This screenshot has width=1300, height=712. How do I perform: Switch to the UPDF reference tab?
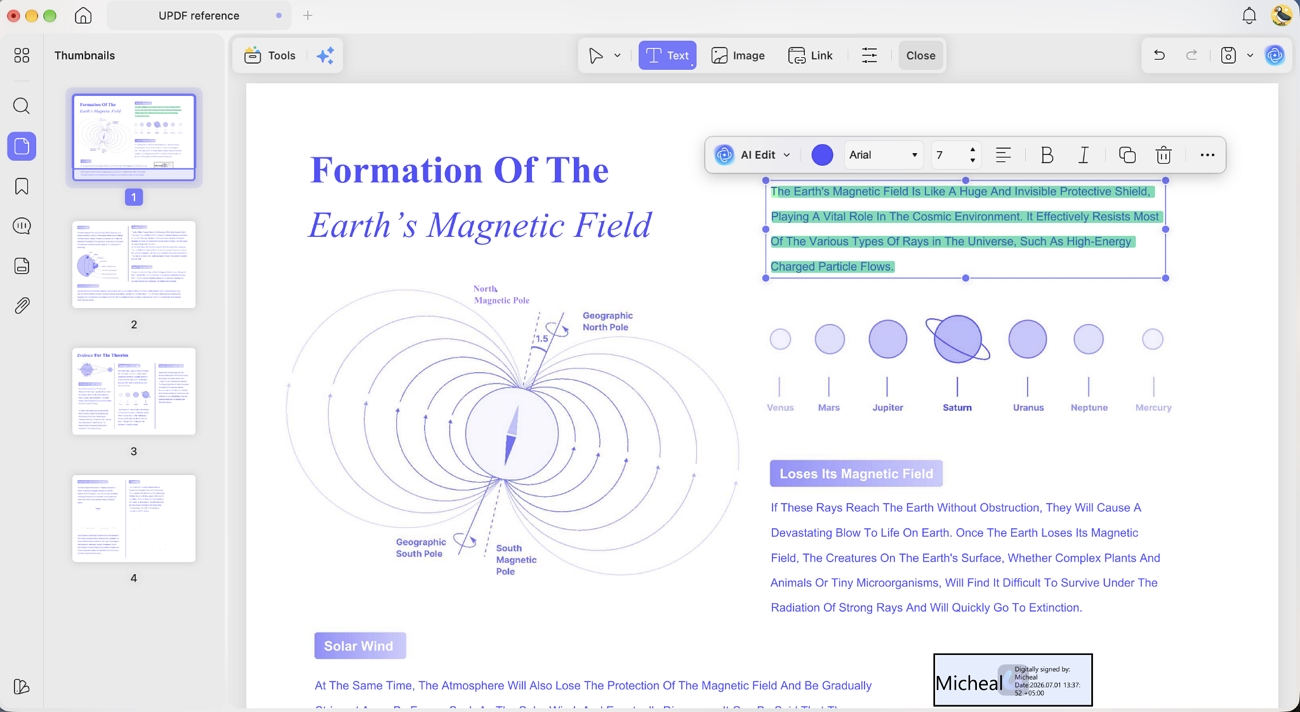pos(198,16)
